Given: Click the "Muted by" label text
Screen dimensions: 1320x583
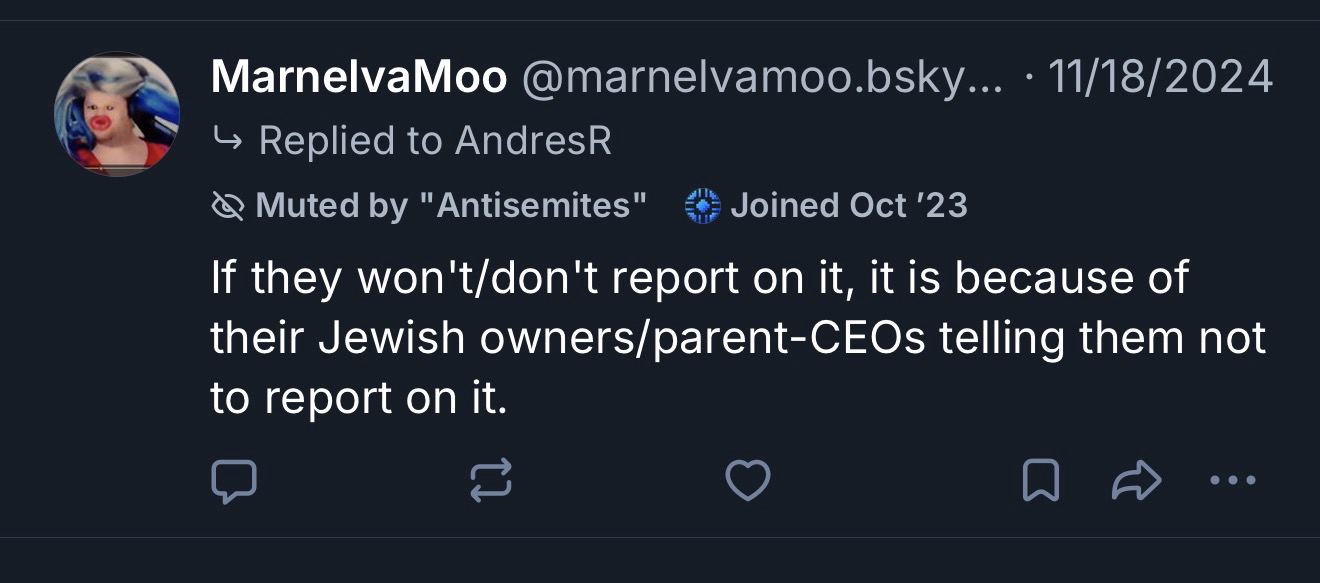Looking at the screenshot, I should 331,206.
